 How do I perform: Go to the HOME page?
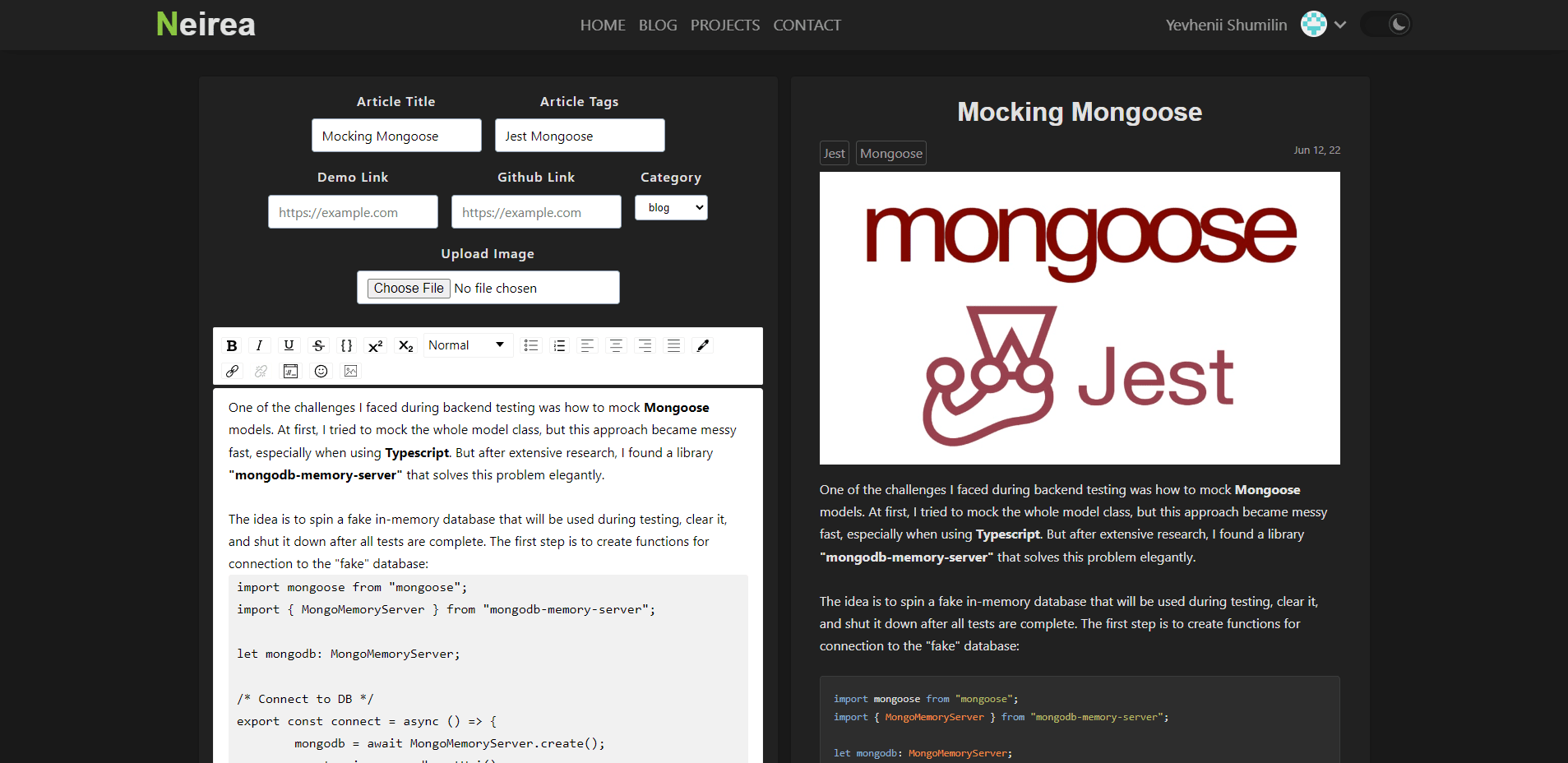click(603, 25)
